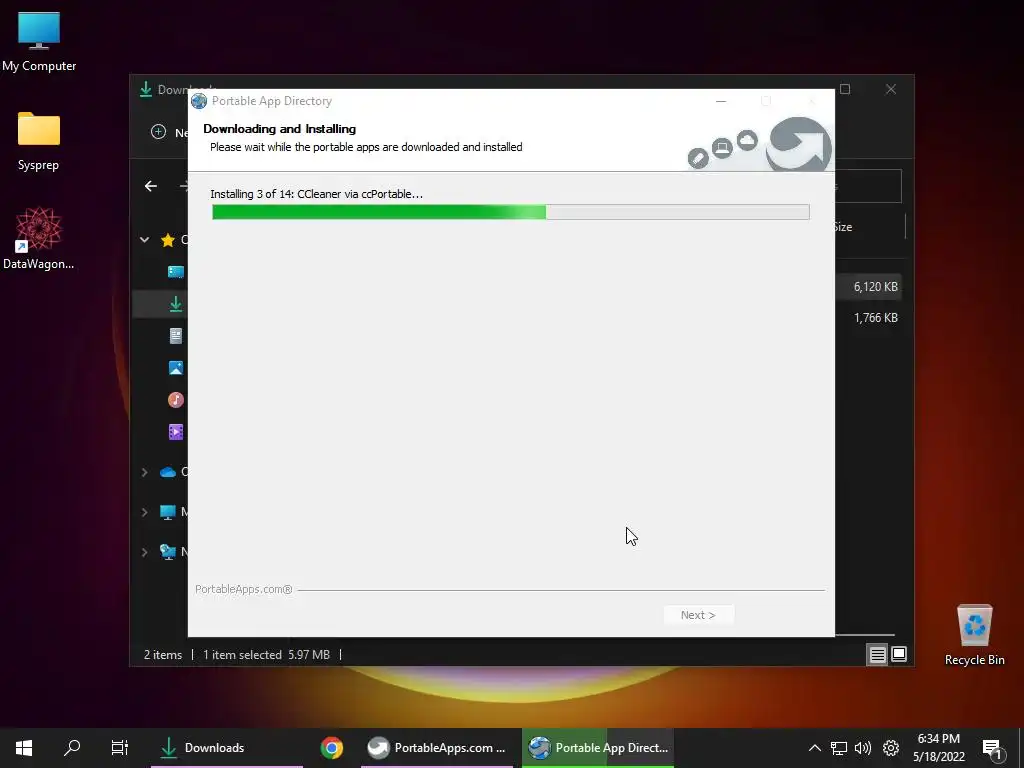
Task: Switch to Downloads taskbar button
Action: click(x=227, y=748)
